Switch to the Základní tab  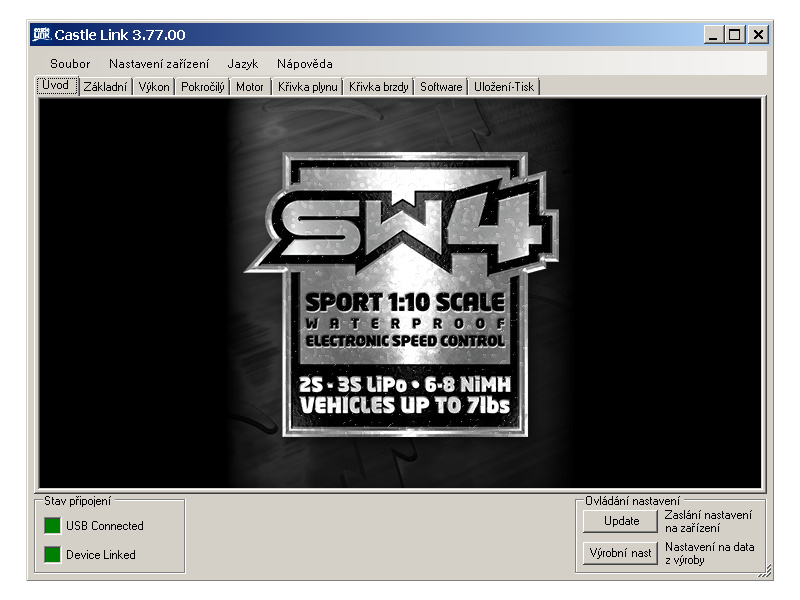point(106,87)
